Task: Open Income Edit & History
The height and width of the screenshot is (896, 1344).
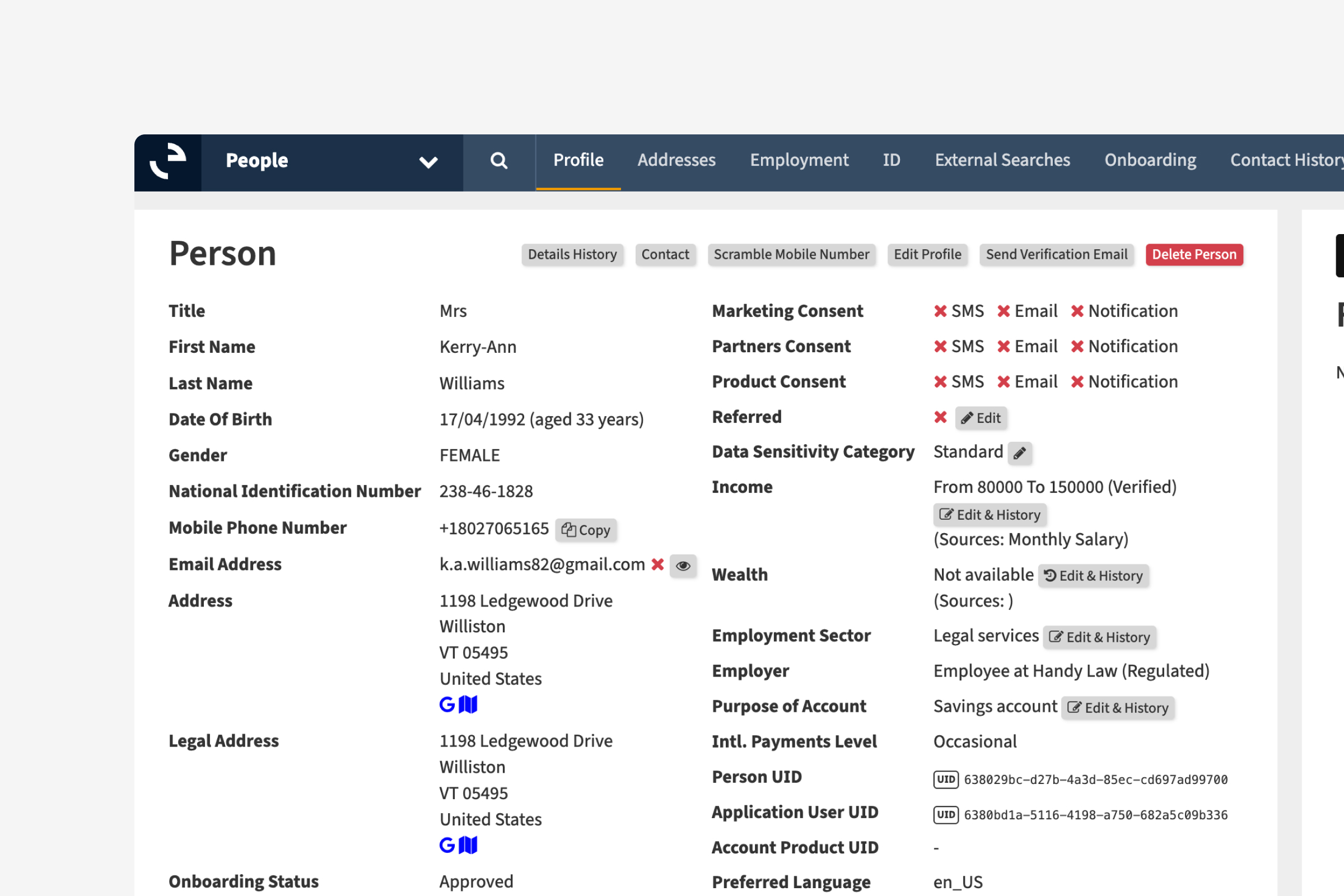Action: (x=990, y=515)
